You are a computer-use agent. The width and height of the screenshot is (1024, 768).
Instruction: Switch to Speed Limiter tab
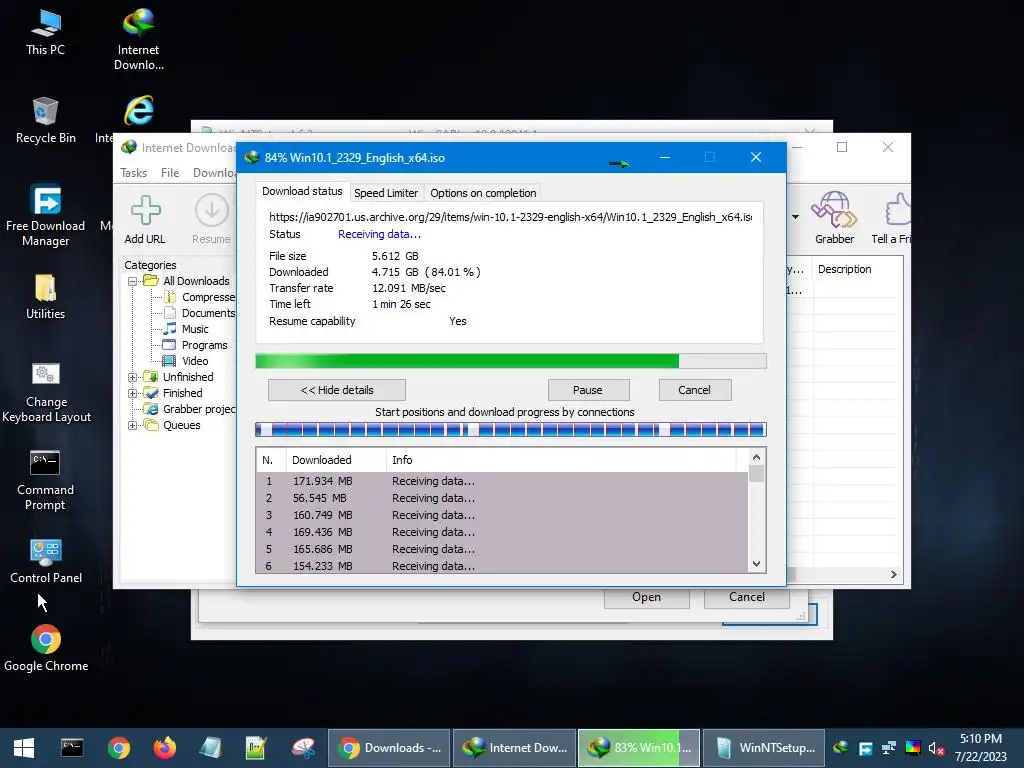[386, 193]
